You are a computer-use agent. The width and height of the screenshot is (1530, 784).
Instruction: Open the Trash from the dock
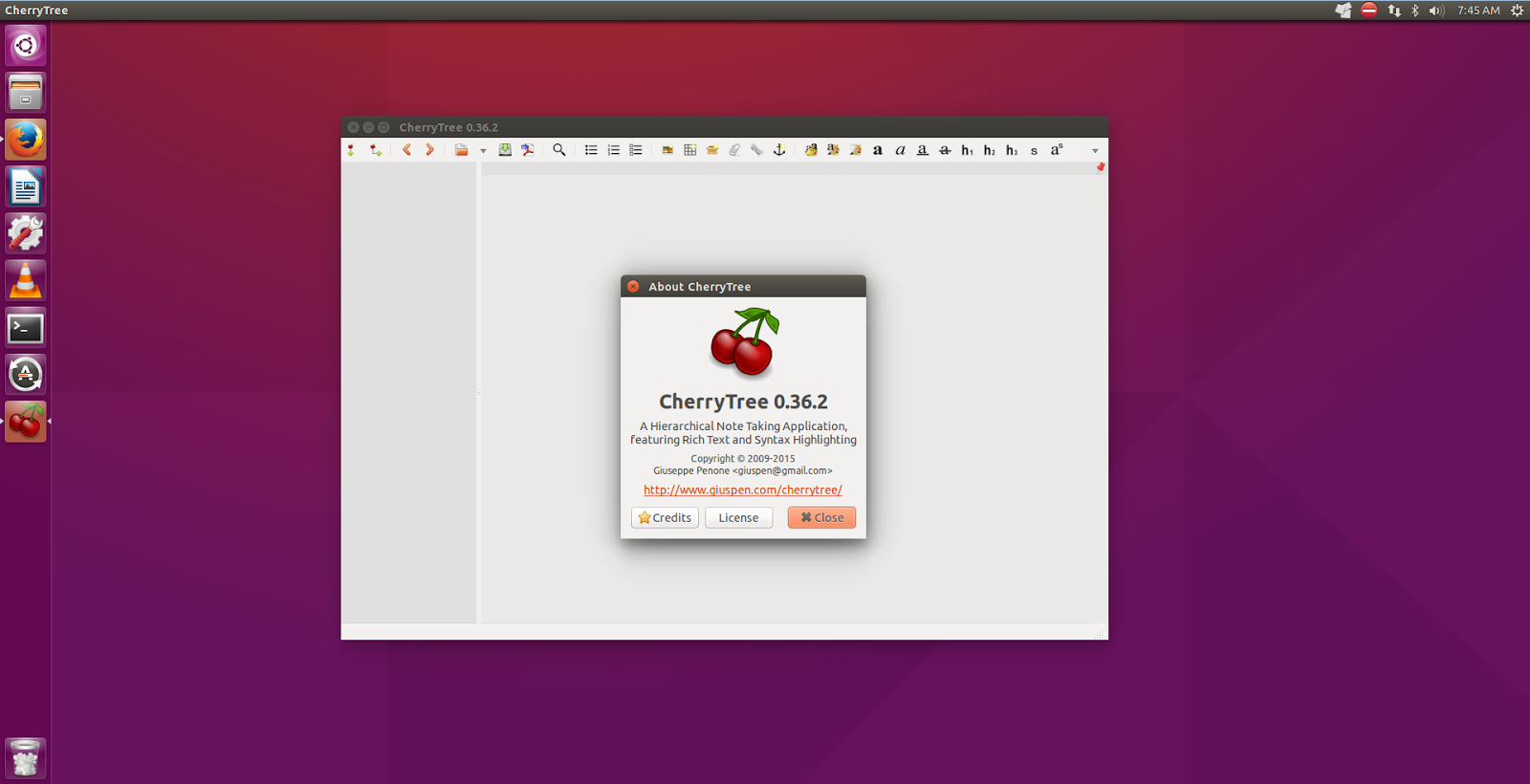coord(26,758)
